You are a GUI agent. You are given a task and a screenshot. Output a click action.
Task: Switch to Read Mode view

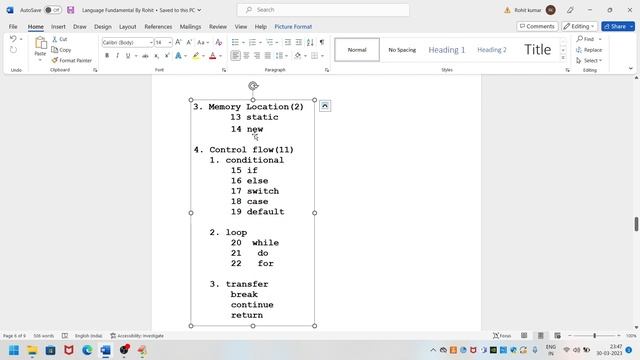[524, 336]
